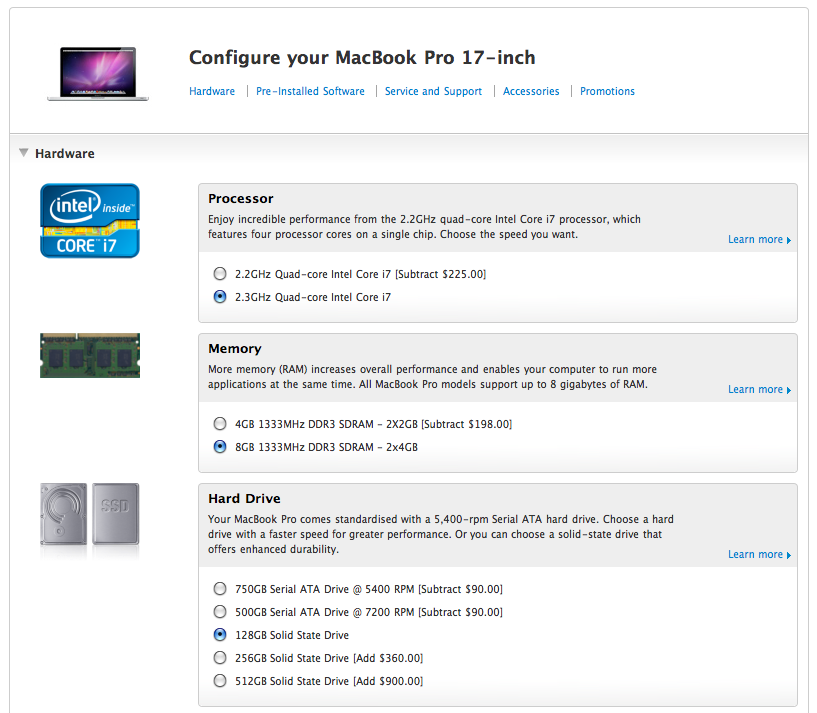Choose 4GB 1333MHz DDR3 SDRAM memory
Screen dimensions: 817x713
pos(220,424)
